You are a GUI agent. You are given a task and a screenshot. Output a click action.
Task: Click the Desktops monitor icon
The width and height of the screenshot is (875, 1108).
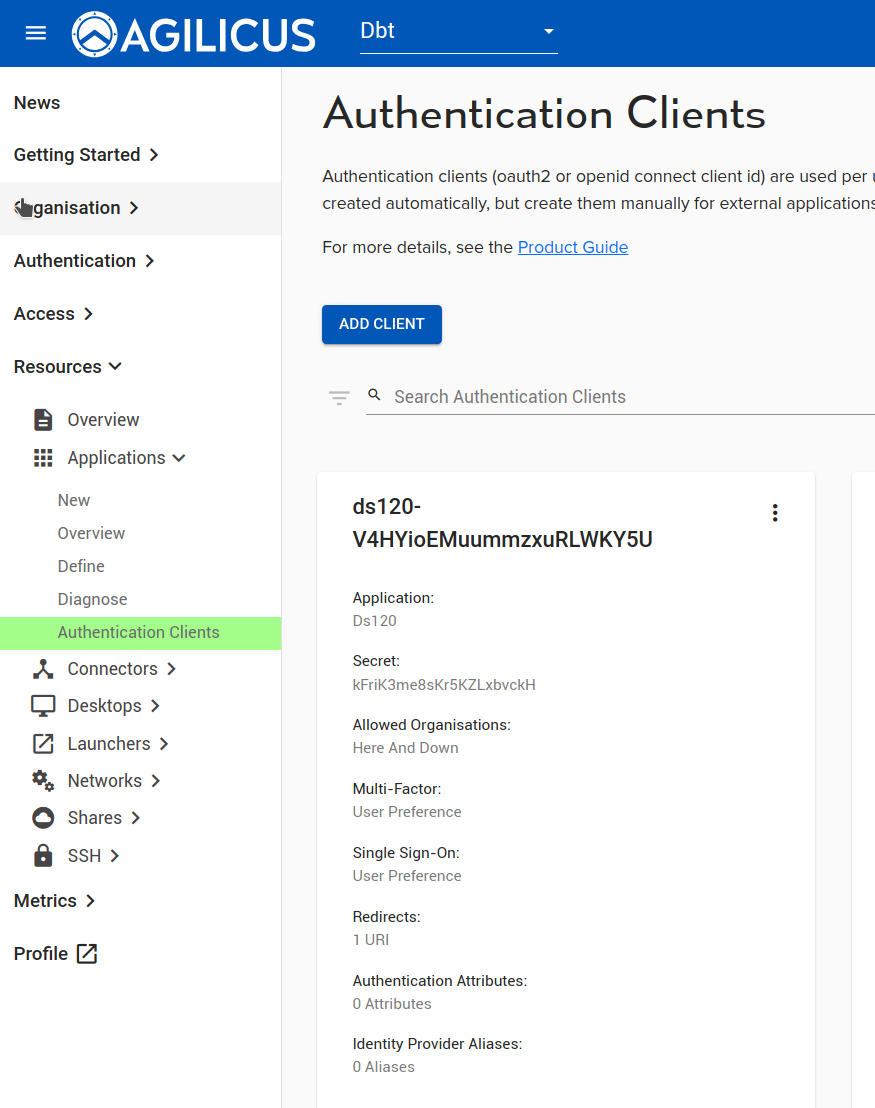point(43,706)
